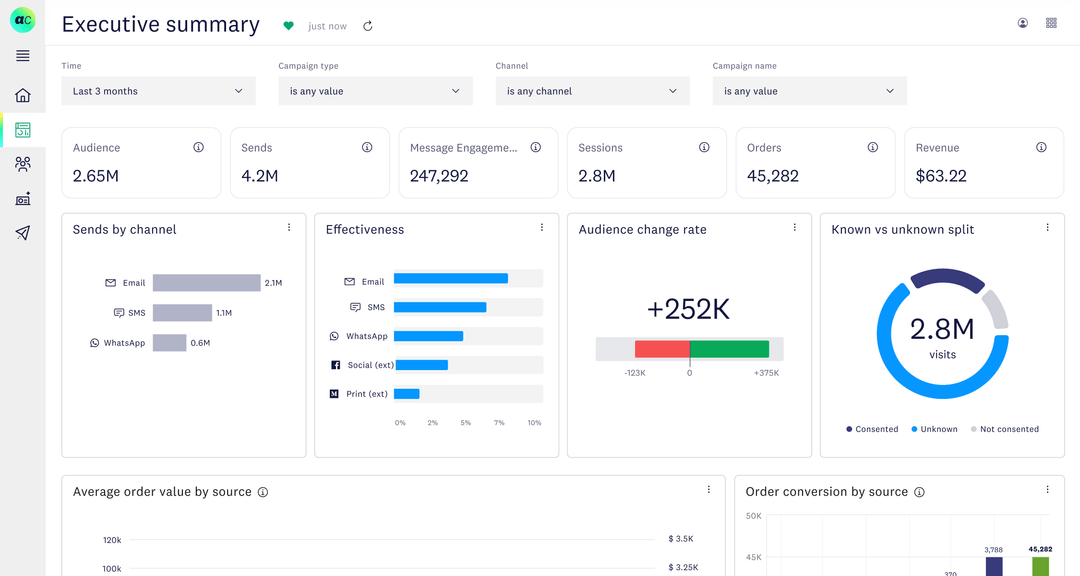Viewport: 1080px width, 576px height.
Task: Click the refresh icon beside just now
Action: coord(368,26)
